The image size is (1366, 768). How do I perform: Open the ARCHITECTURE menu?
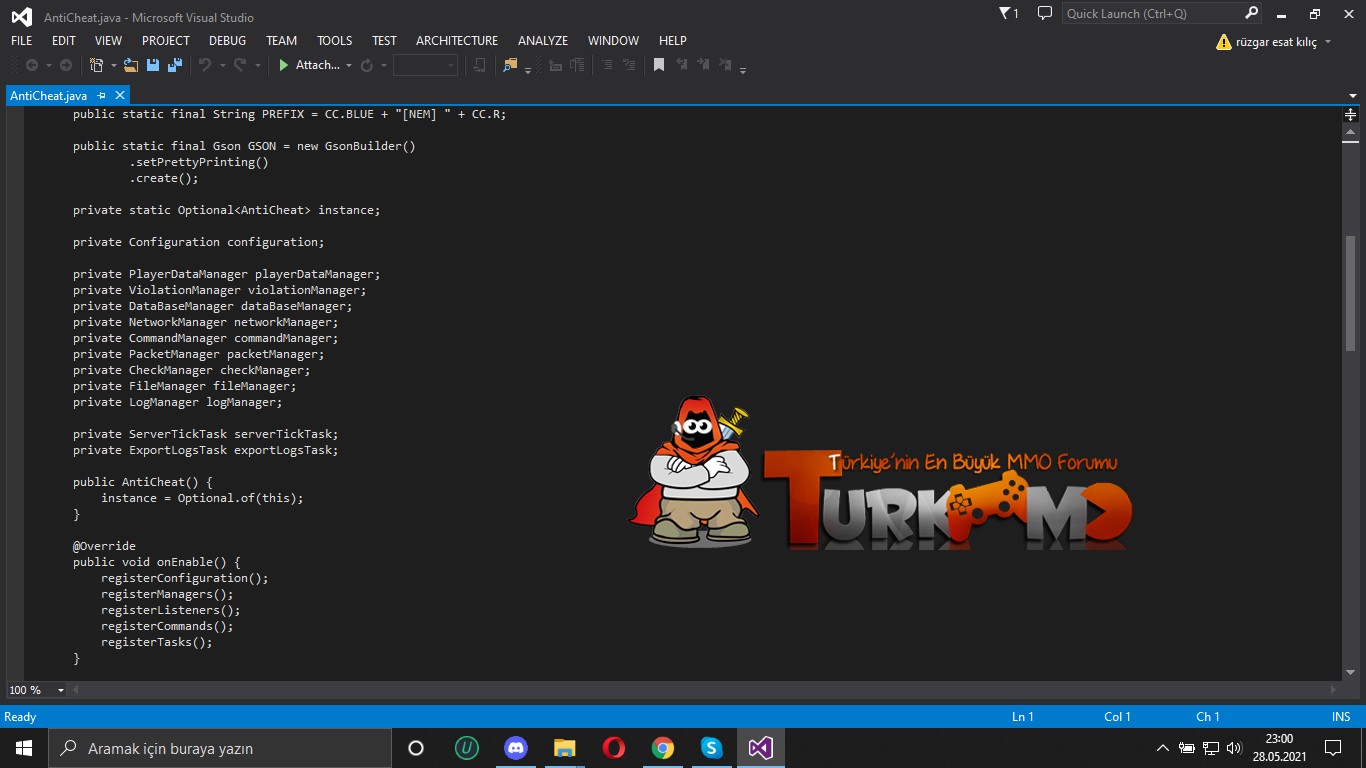pyautogui.click(x=457, y=41)
